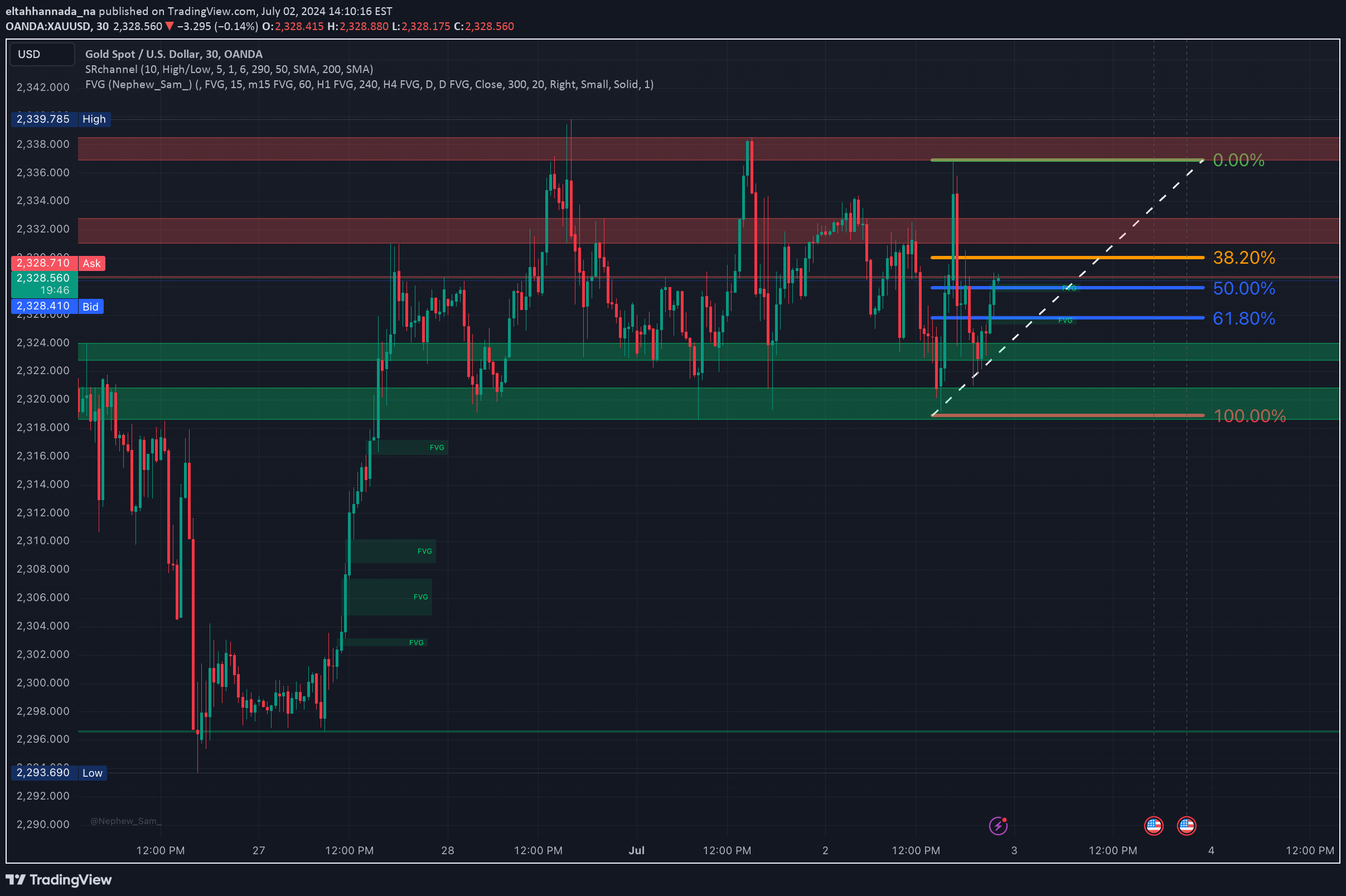Screen dimensions: 1346x896
Task: Click the TradingView logo
Action: [x=59, y=880]
